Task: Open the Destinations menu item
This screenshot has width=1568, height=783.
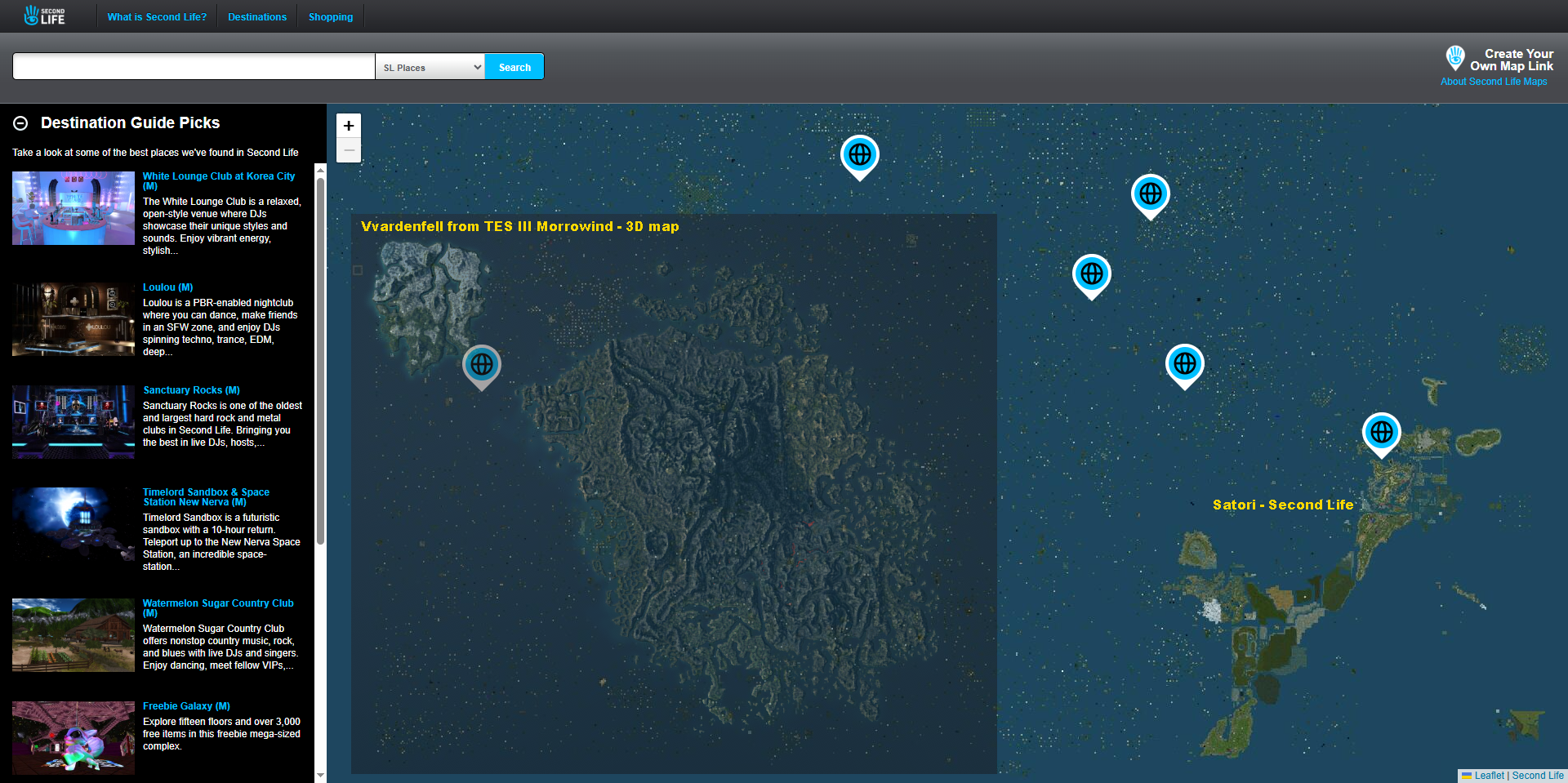Action: tap(257, 17)
